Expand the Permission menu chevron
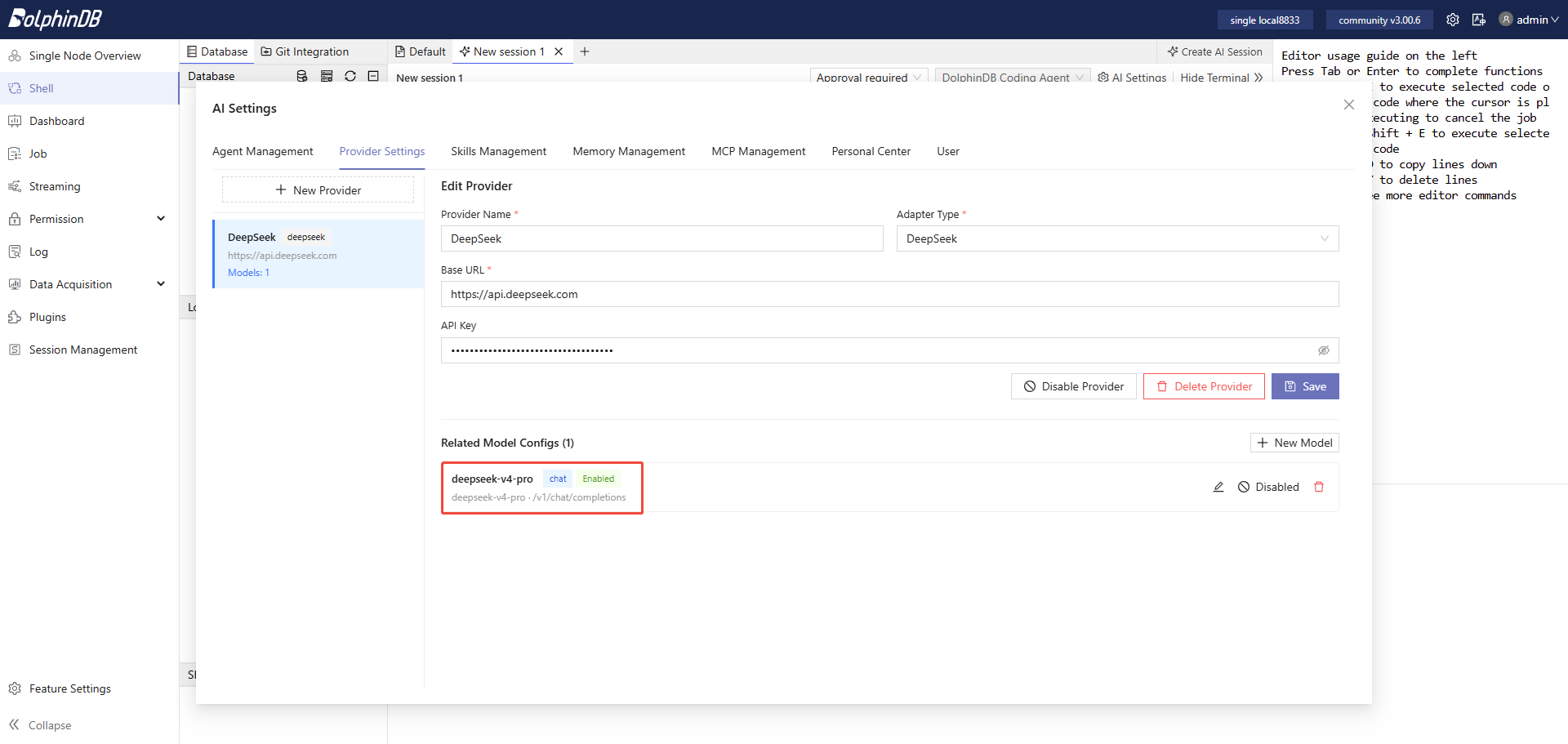The image size is (1568, 744). tap(161, 219)
